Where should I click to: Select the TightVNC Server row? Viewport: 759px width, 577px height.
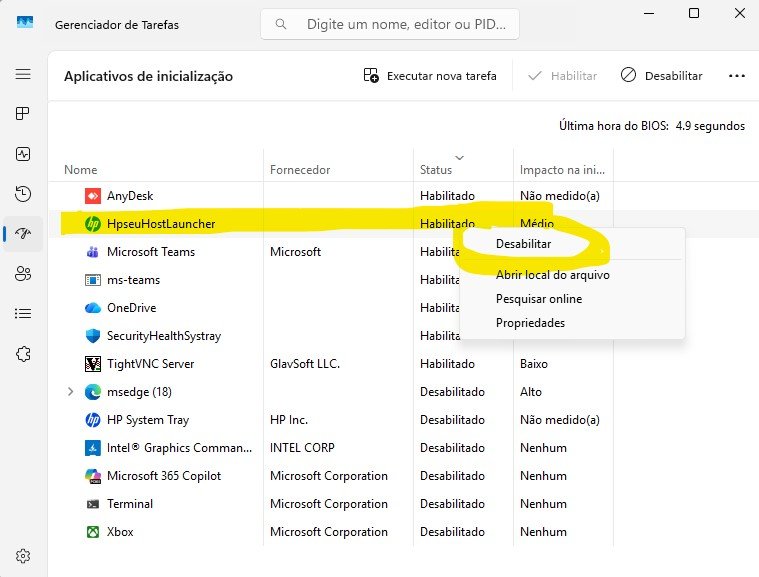click(150, 364)
